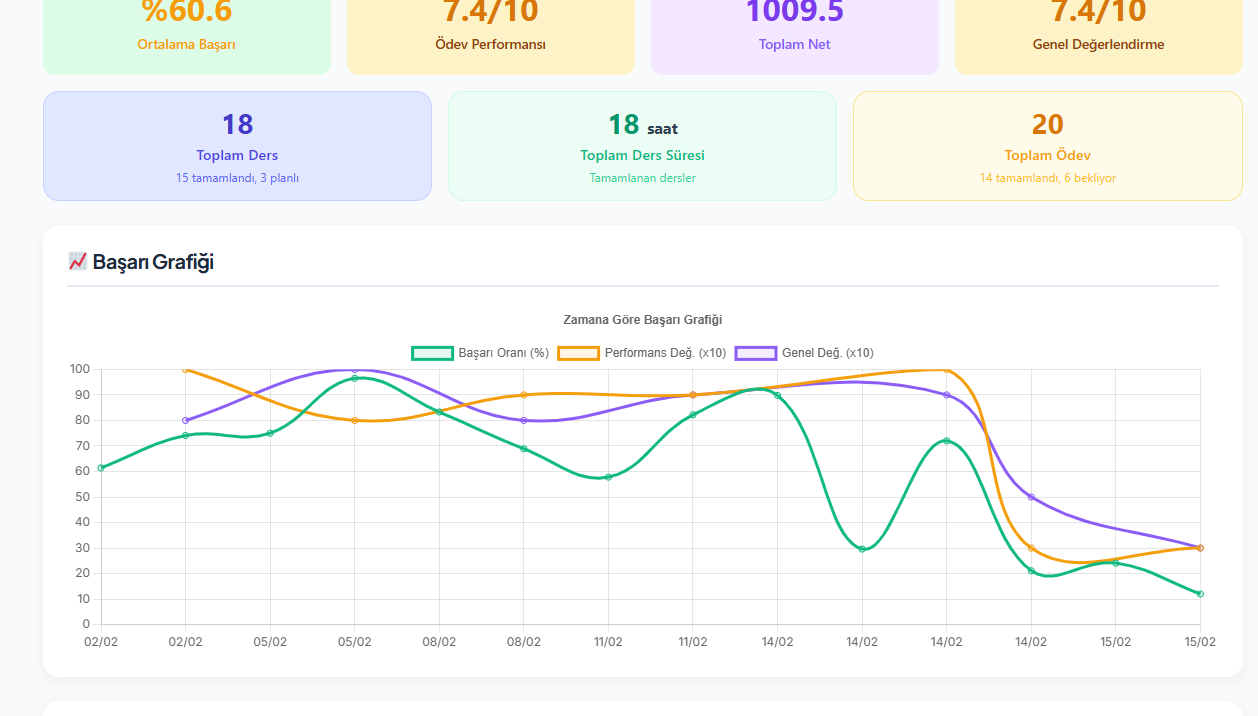Open the Toplam Ödev card
This screenshot has height=716, width=1258.
pyautogui.click(x=1047, y=146)
